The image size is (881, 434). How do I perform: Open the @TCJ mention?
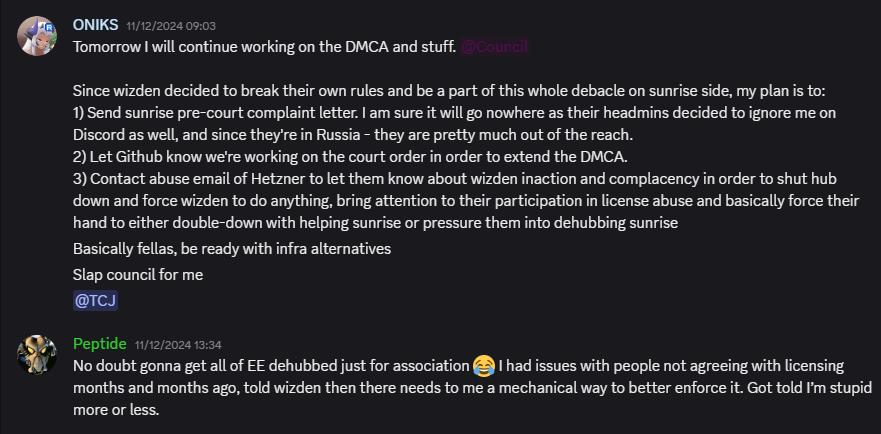pyautogui.click(x=96, y=301)
